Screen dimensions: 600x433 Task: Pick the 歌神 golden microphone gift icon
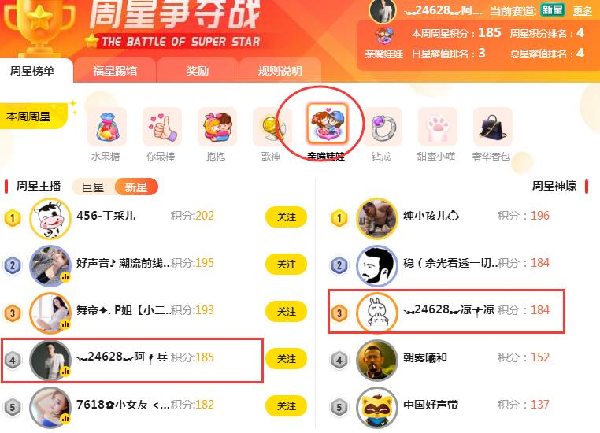point(272,127)
